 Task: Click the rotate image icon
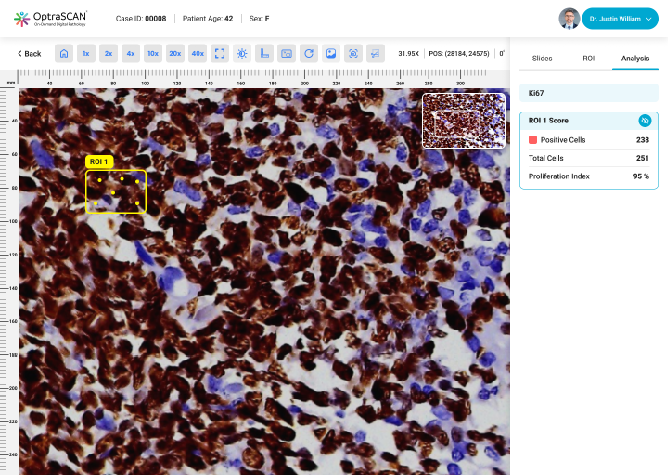(308, 53)
